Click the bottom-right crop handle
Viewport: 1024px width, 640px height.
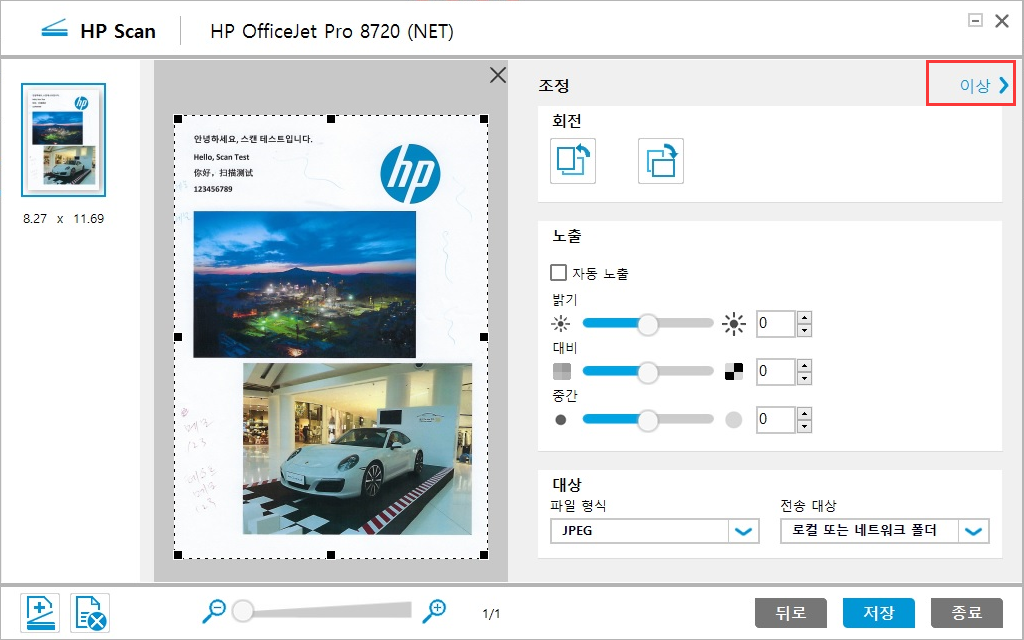point(484,555)
